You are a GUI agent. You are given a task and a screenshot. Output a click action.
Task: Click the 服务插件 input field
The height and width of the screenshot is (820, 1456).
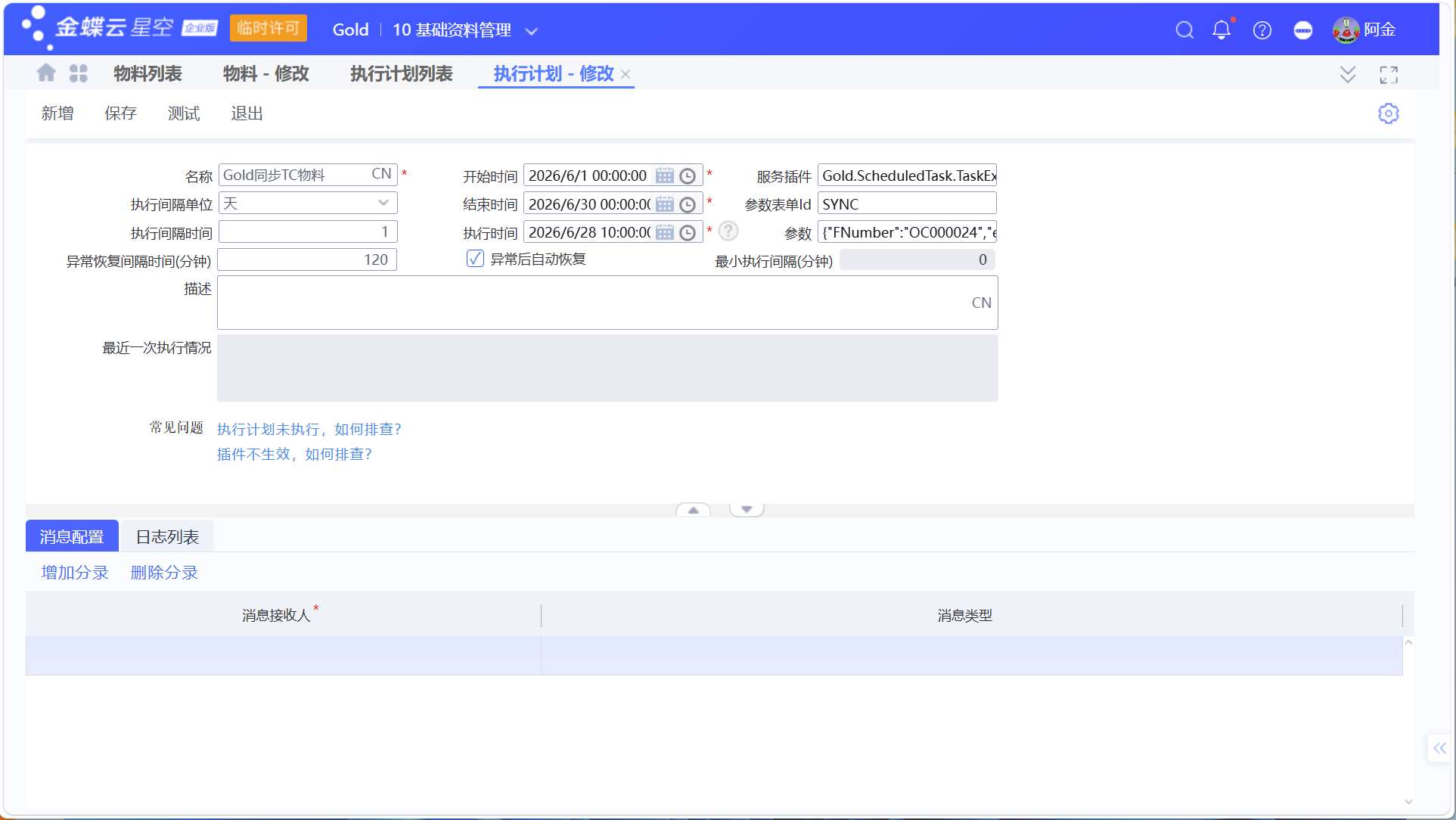pos(907,175)
